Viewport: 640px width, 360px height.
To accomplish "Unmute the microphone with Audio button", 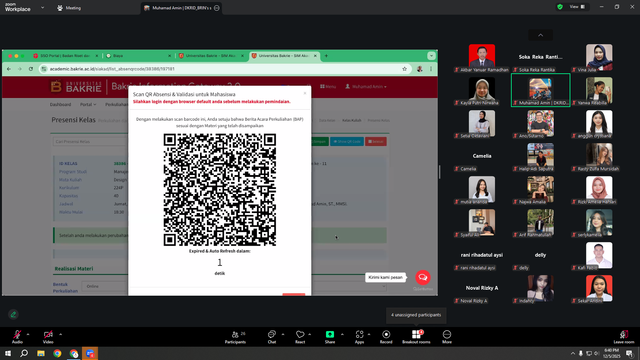I will point(17,336).
